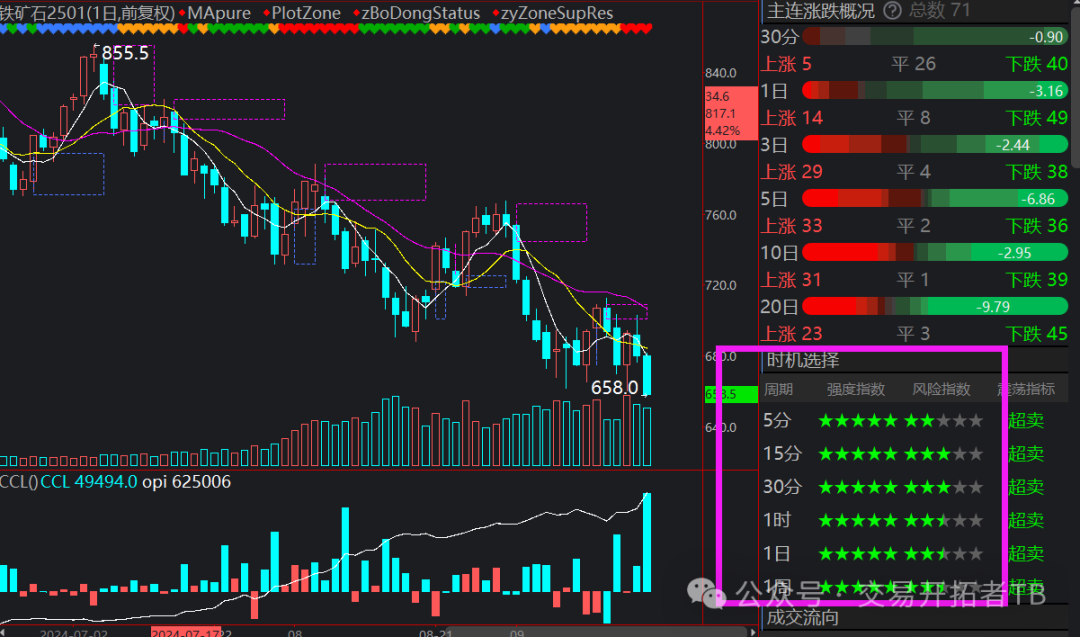Viewport: 1080px width, 637px height.
Task: Click the 下跌 45 value
Action: pos(1037,334)
